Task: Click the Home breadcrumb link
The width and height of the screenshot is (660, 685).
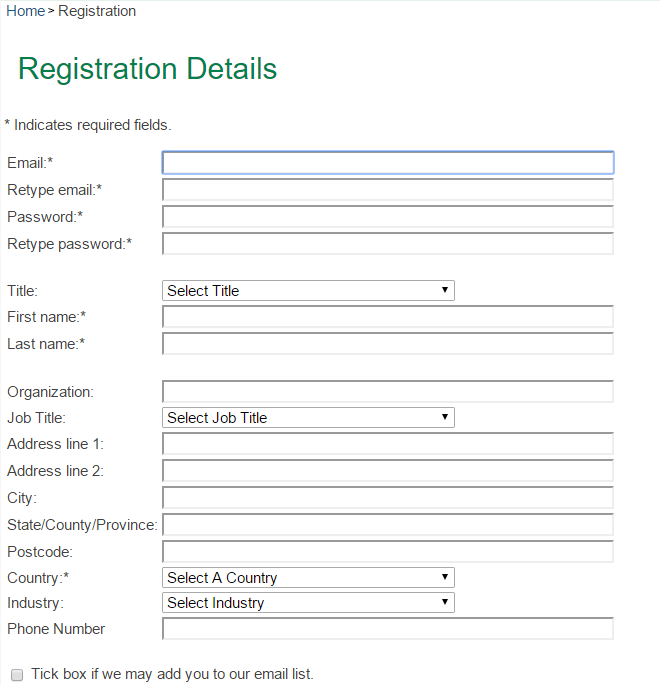Action: pos(26,11)
